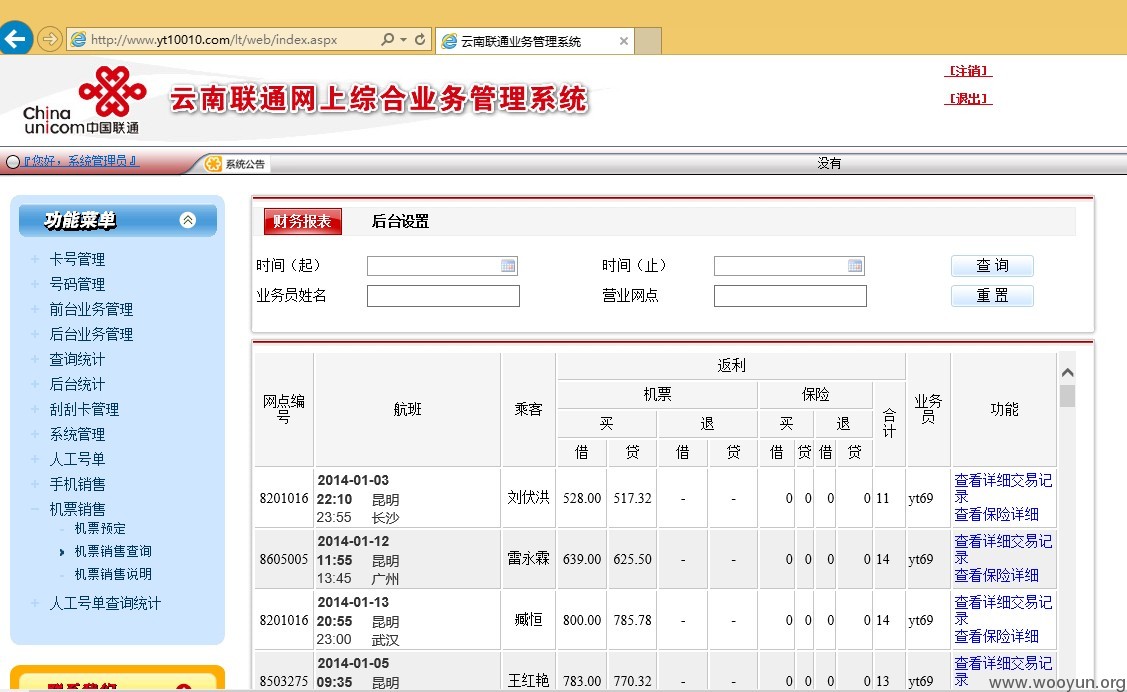Click passenger name 刘伏洪 cell
The height and width of the screenshot is (692, 1127).
pos(528,497)
